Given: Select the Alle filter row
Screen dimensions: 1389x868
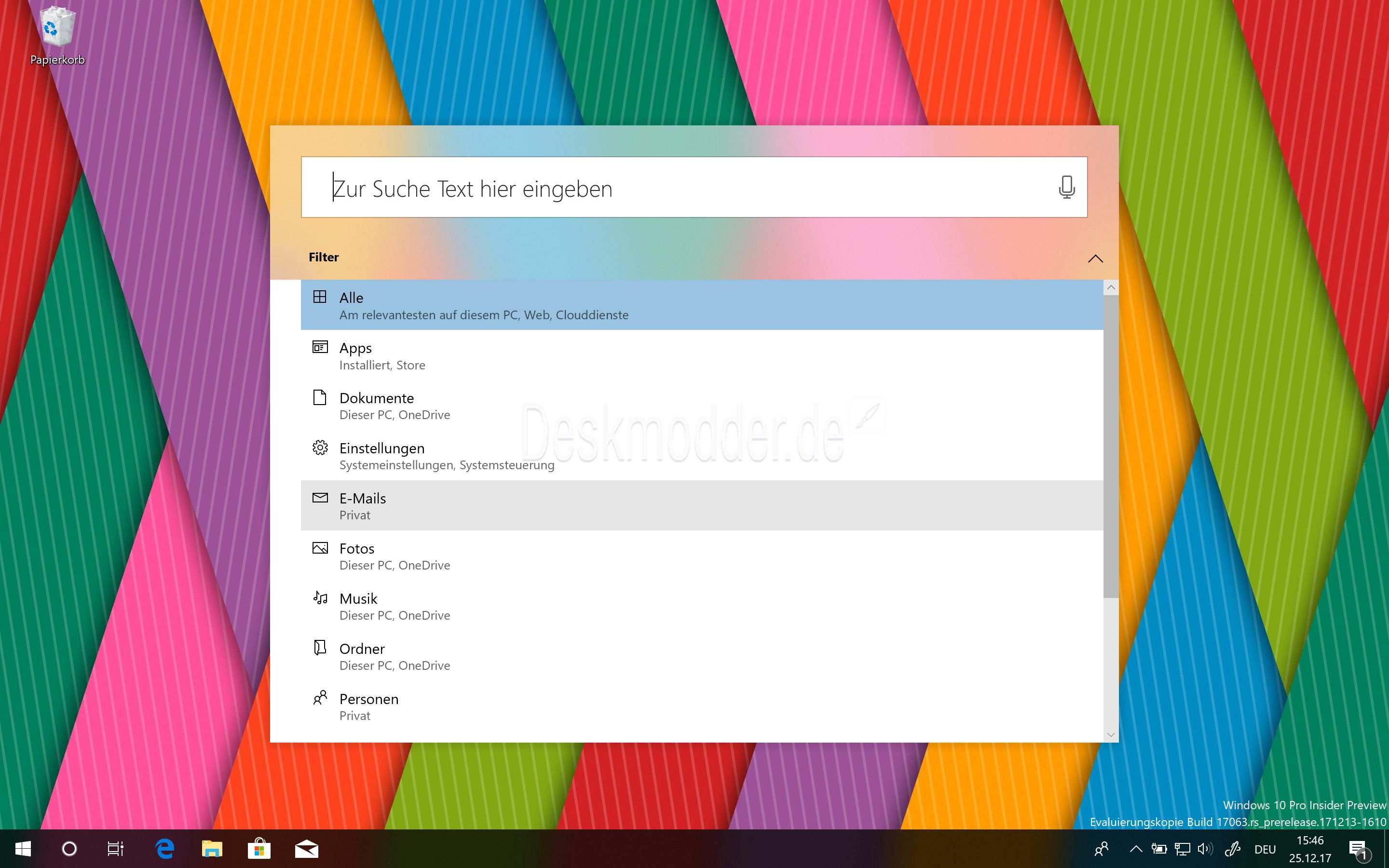Looking at the screenshot, I should click(x=701, y=305).
